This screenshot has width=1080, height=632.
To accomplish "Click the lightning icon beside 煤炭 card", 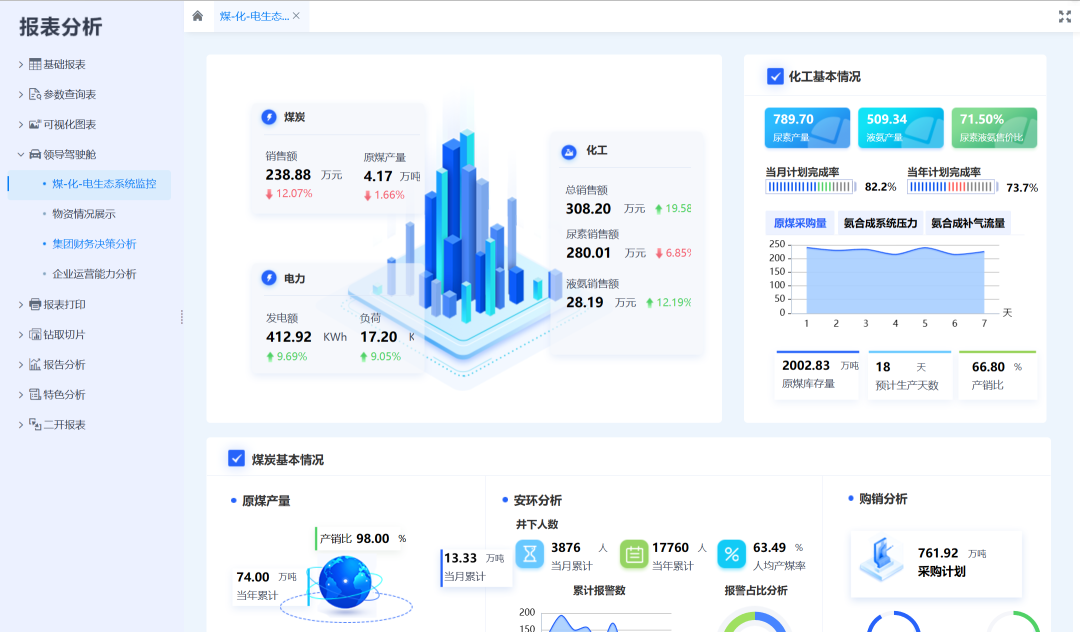I will tap(268, 117).
